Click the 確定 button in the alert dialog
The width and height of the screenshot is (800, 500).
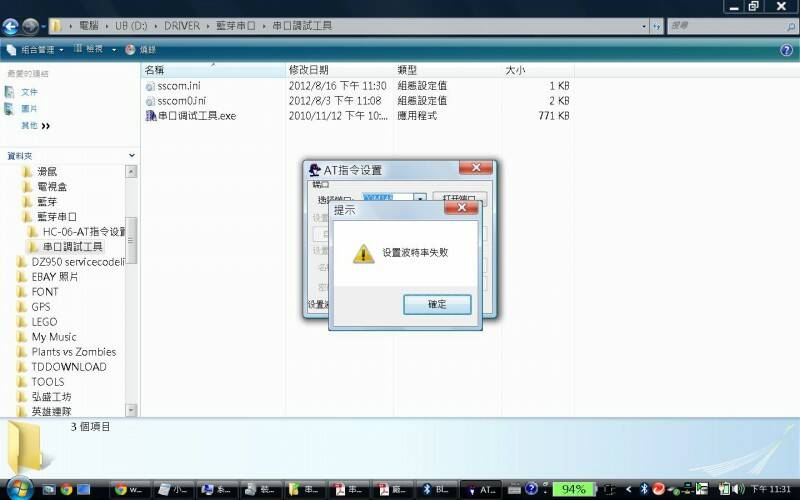[437, 304]
